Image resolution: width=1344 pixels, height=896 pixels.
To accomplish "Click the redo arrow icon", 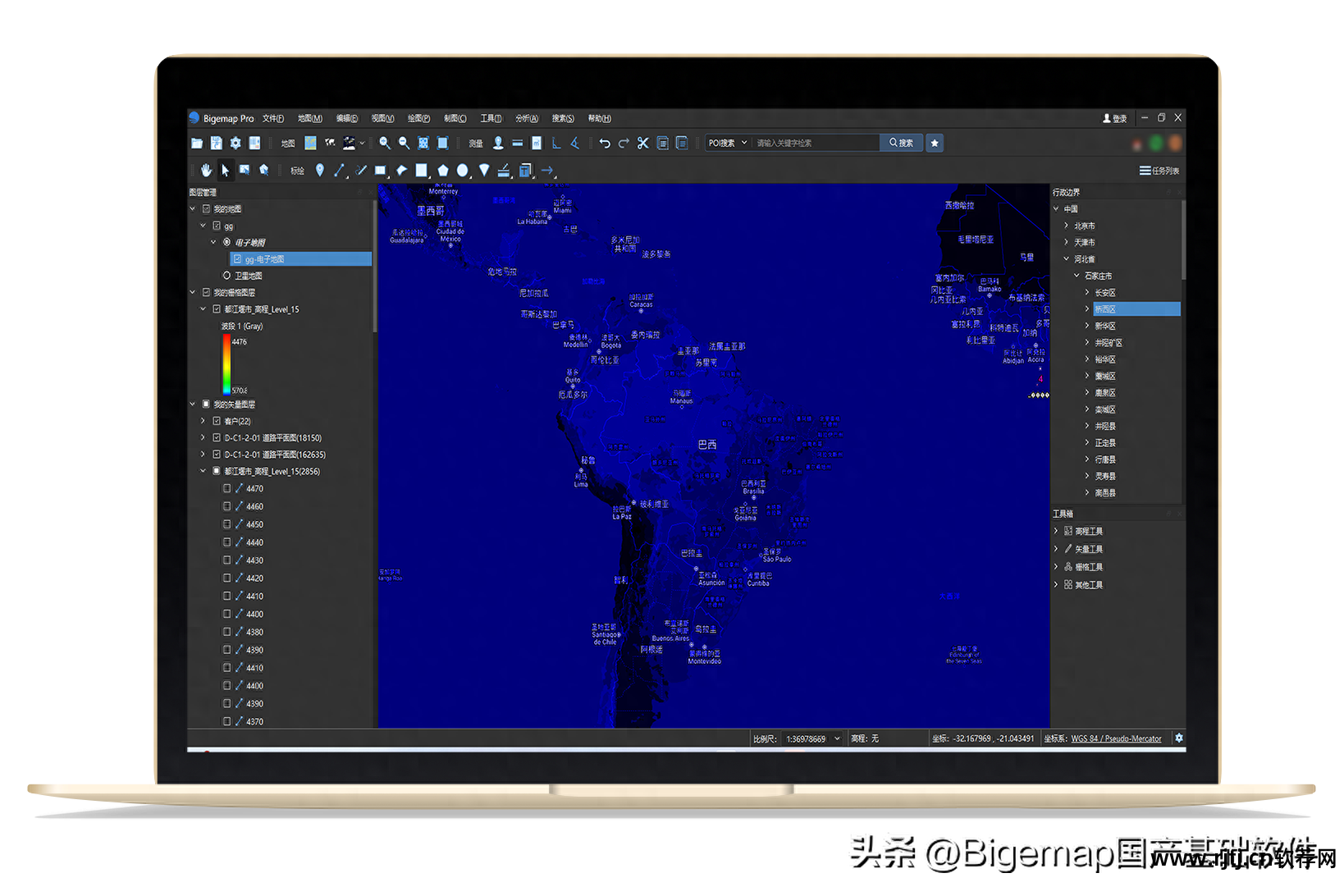I will pyautogui.click(x=624, y=143).
